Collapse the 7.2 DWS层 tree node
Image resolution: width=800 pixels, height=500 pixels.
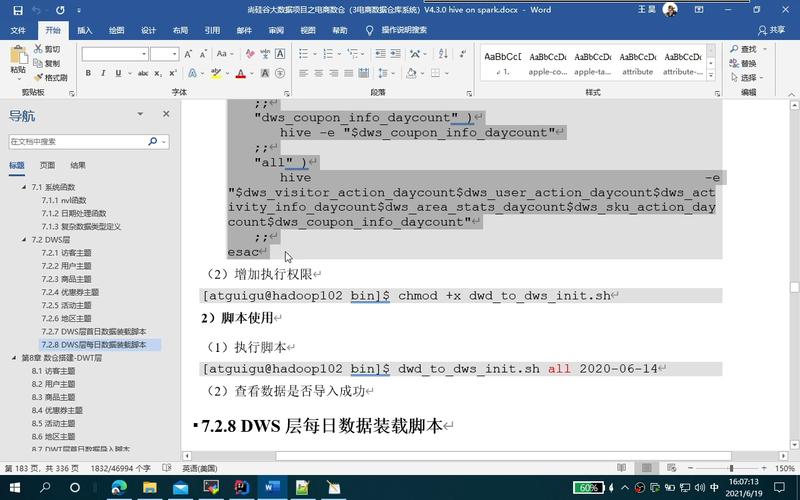[23, 239]
